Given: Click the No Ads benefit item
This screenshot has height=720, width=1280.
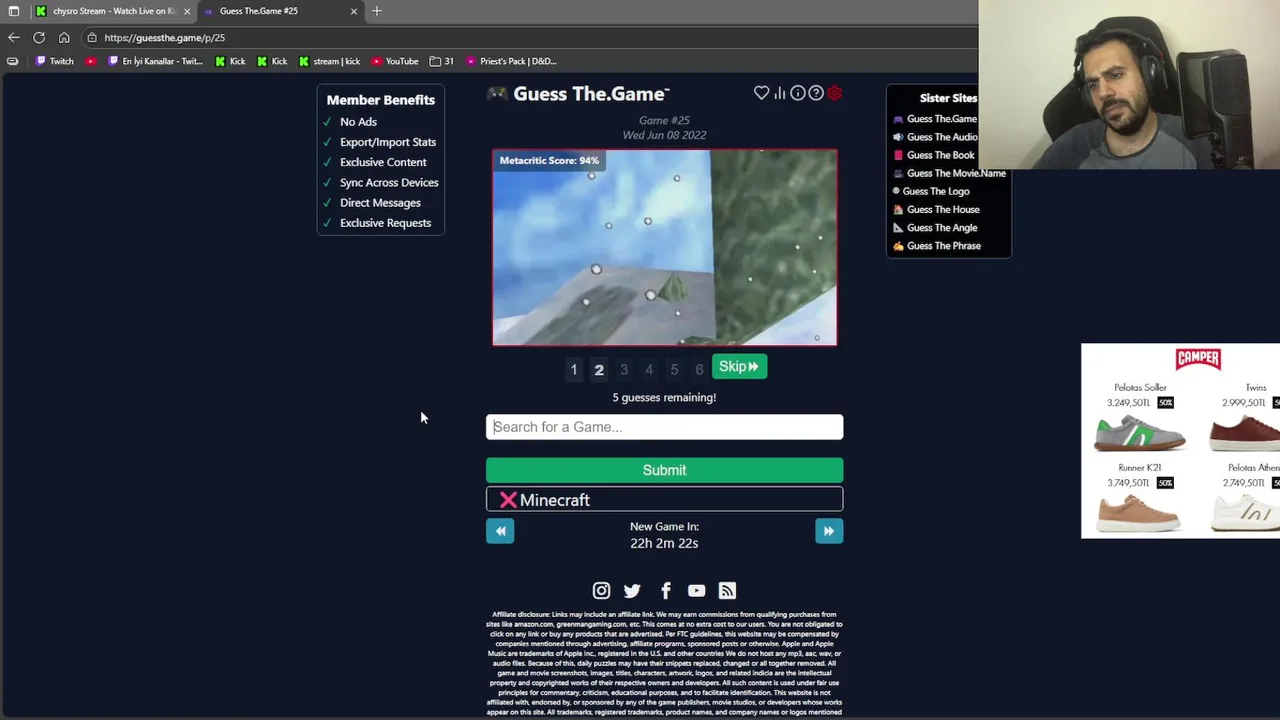Looking at the screenshot, I should pos(358,122).
